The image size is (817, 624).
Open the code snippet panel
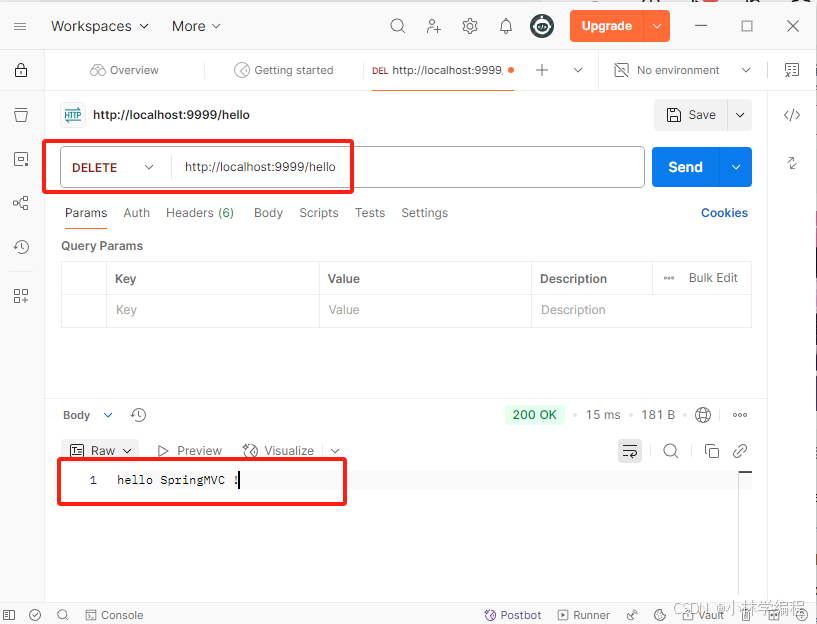click(792, 114)
